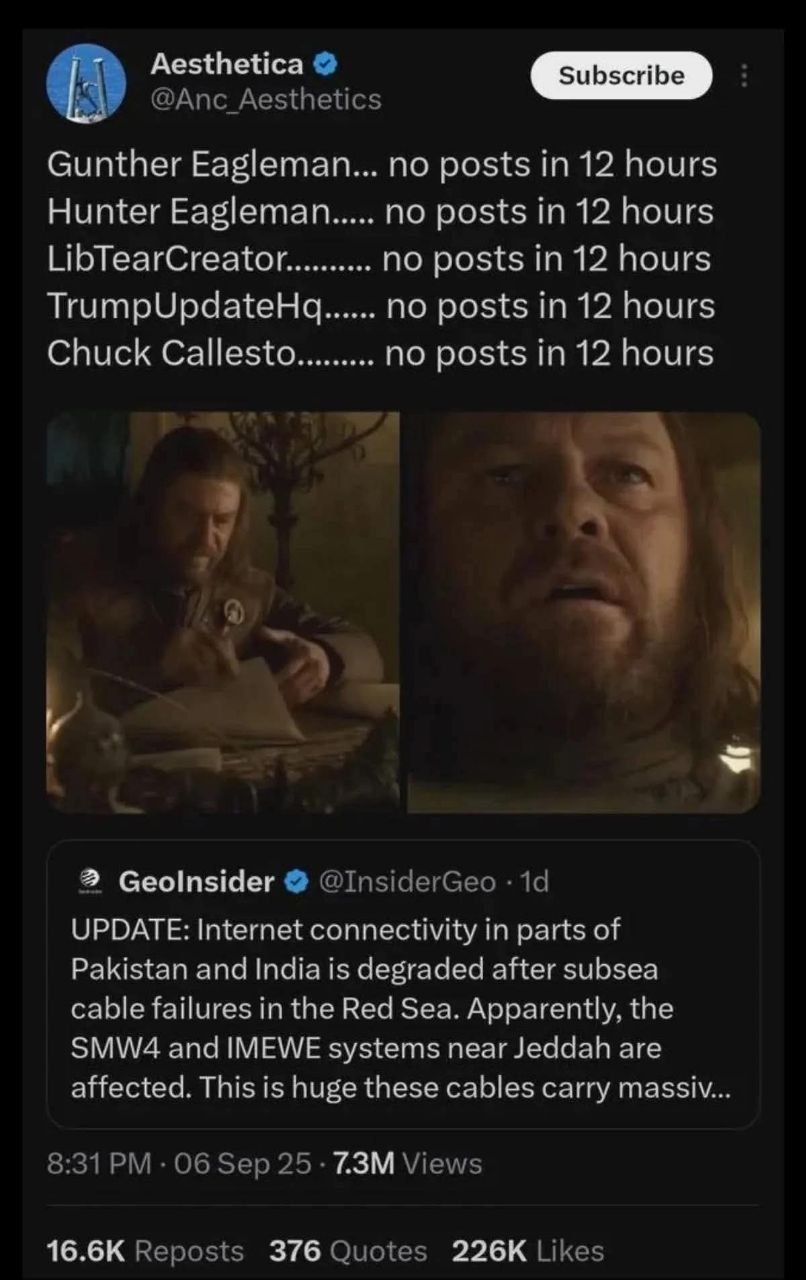Click the 8:31 PM timestamp
Viewport: 806px width, 1280px height.
pyautogui.click(x=98, y=1164)
